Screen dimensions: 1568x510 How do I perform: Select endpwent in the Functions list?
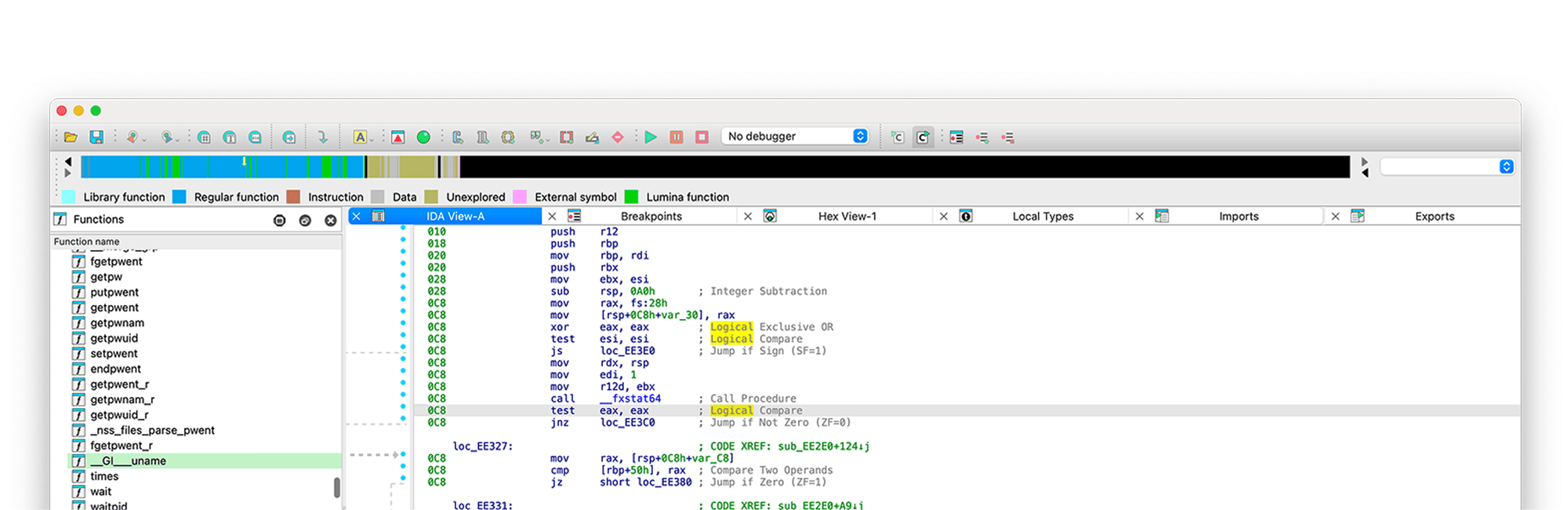tap(115, 369)
